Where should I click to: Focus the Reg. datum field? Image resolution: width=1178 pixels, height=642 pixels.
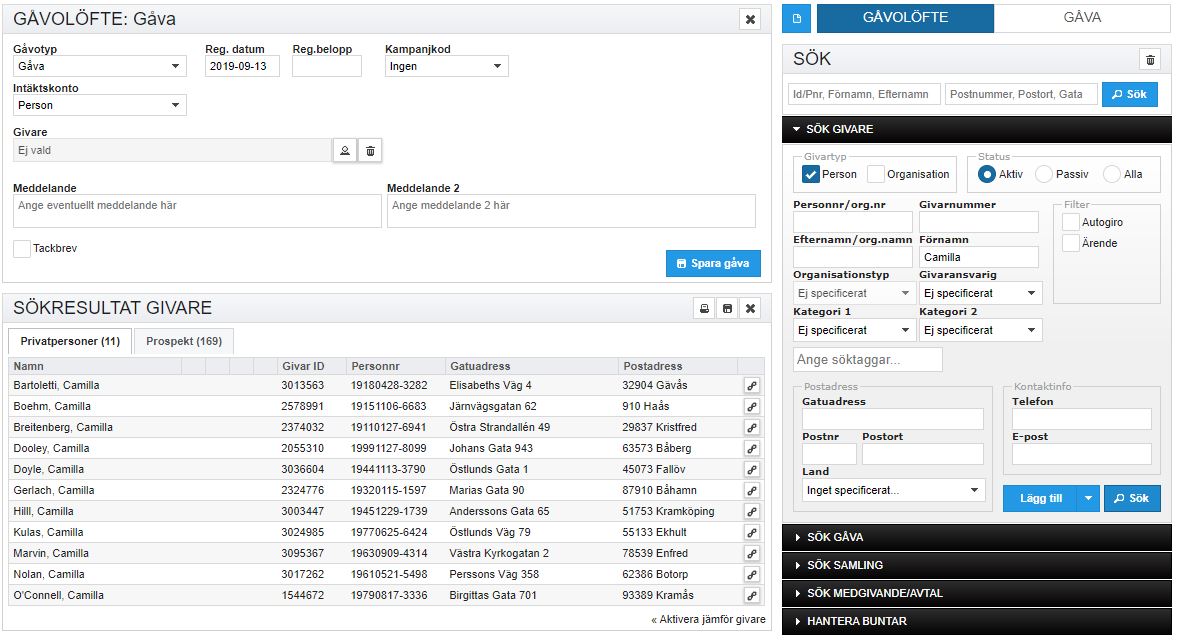[x=242, y=66]
